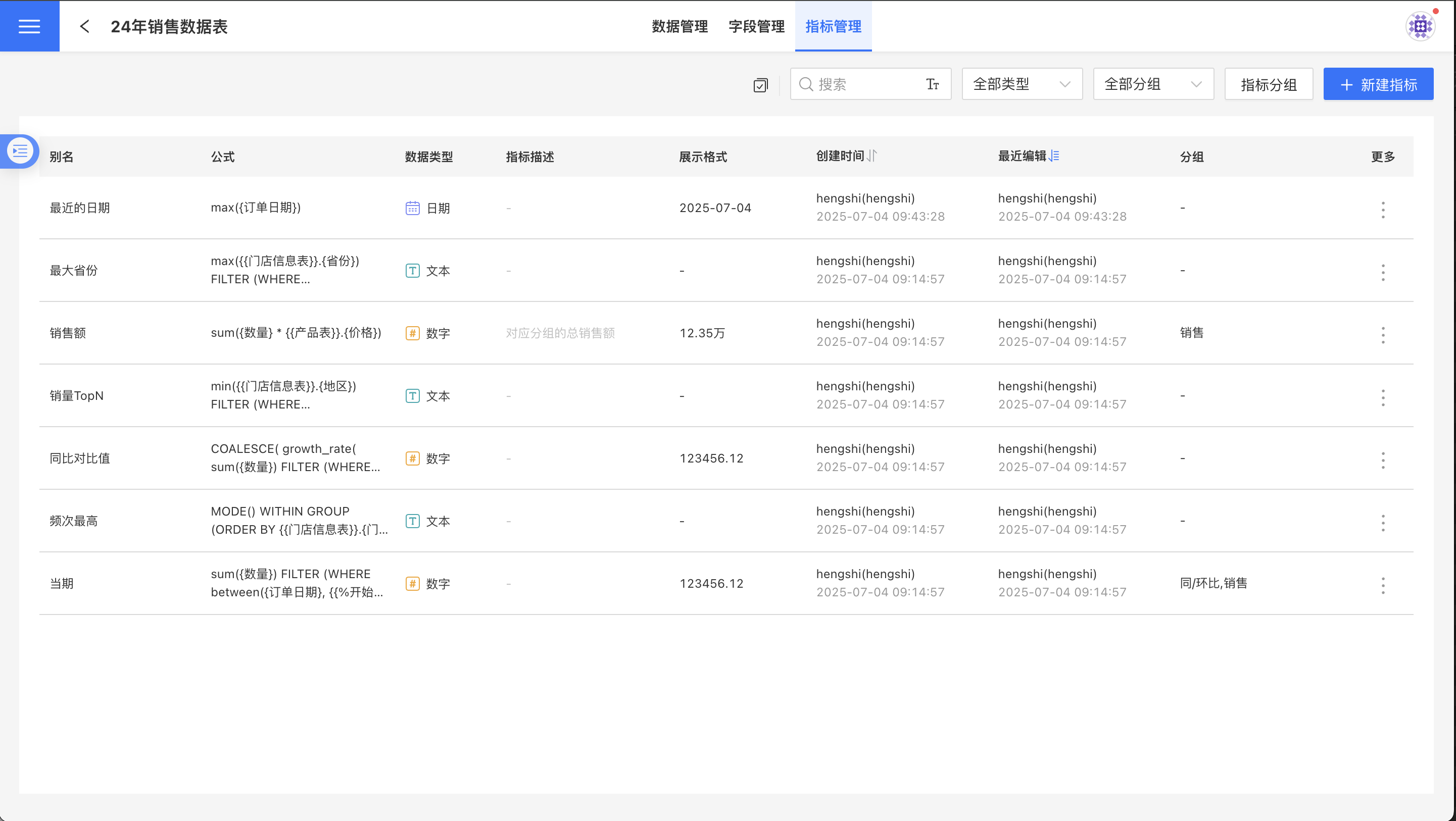Open the hamburger main menu

29,26
